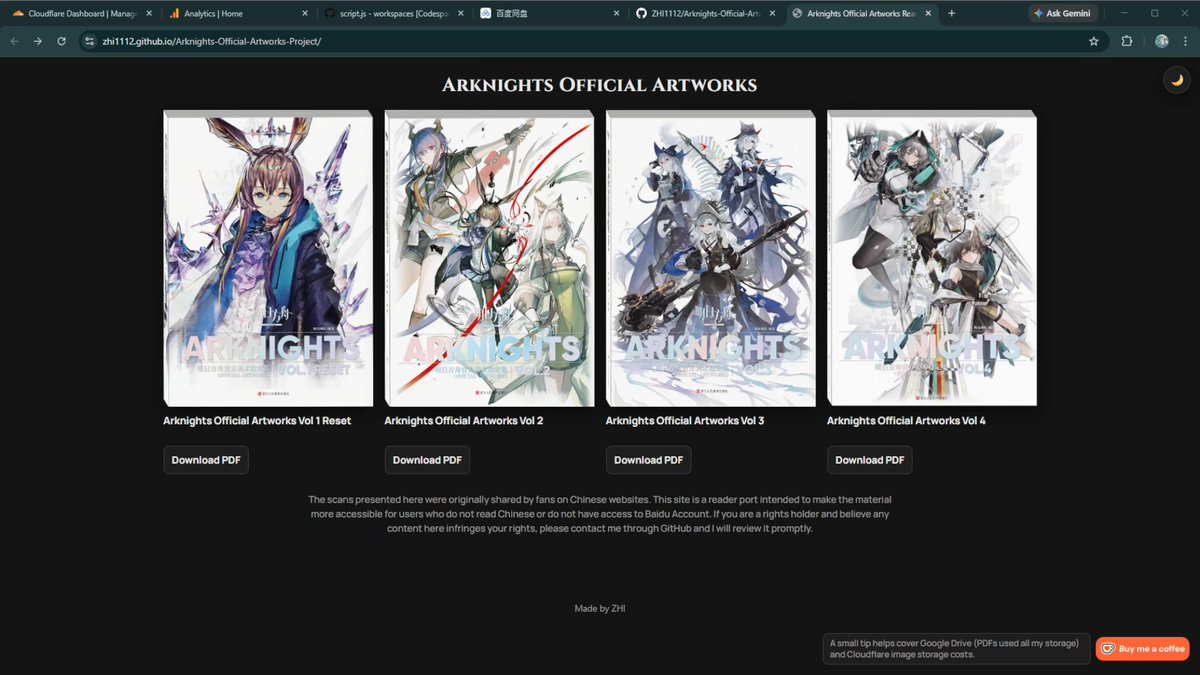
Task: Open Vol 2 book cover
Action: 489,258
